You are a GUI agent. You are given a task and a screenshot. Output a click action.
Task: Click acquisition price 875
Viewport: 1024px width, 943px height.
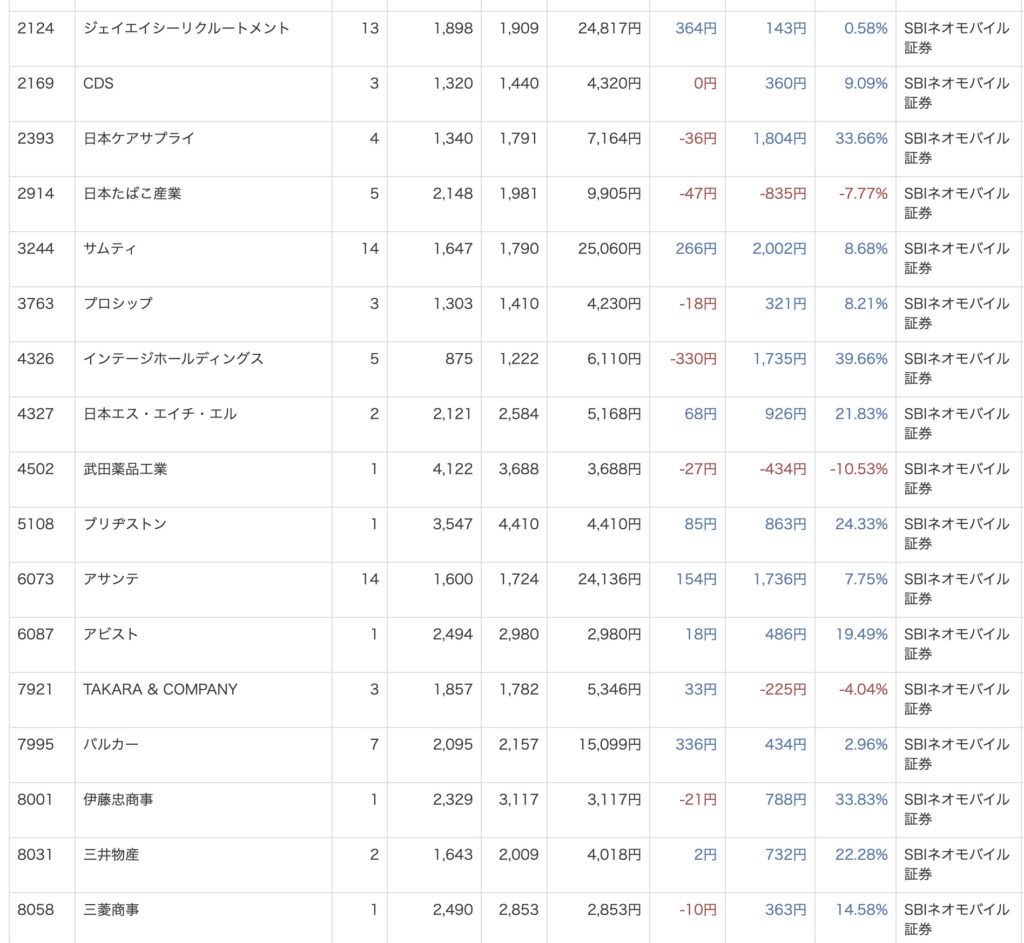458,359
